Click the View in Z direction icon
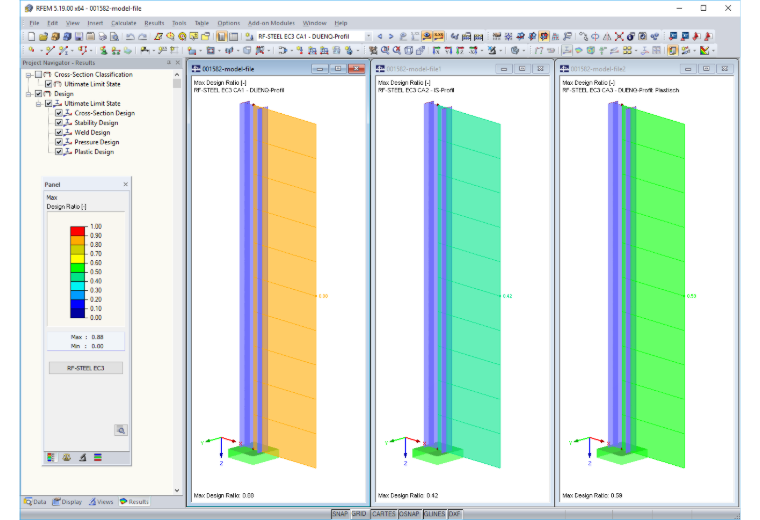 (x=460, y=50)
